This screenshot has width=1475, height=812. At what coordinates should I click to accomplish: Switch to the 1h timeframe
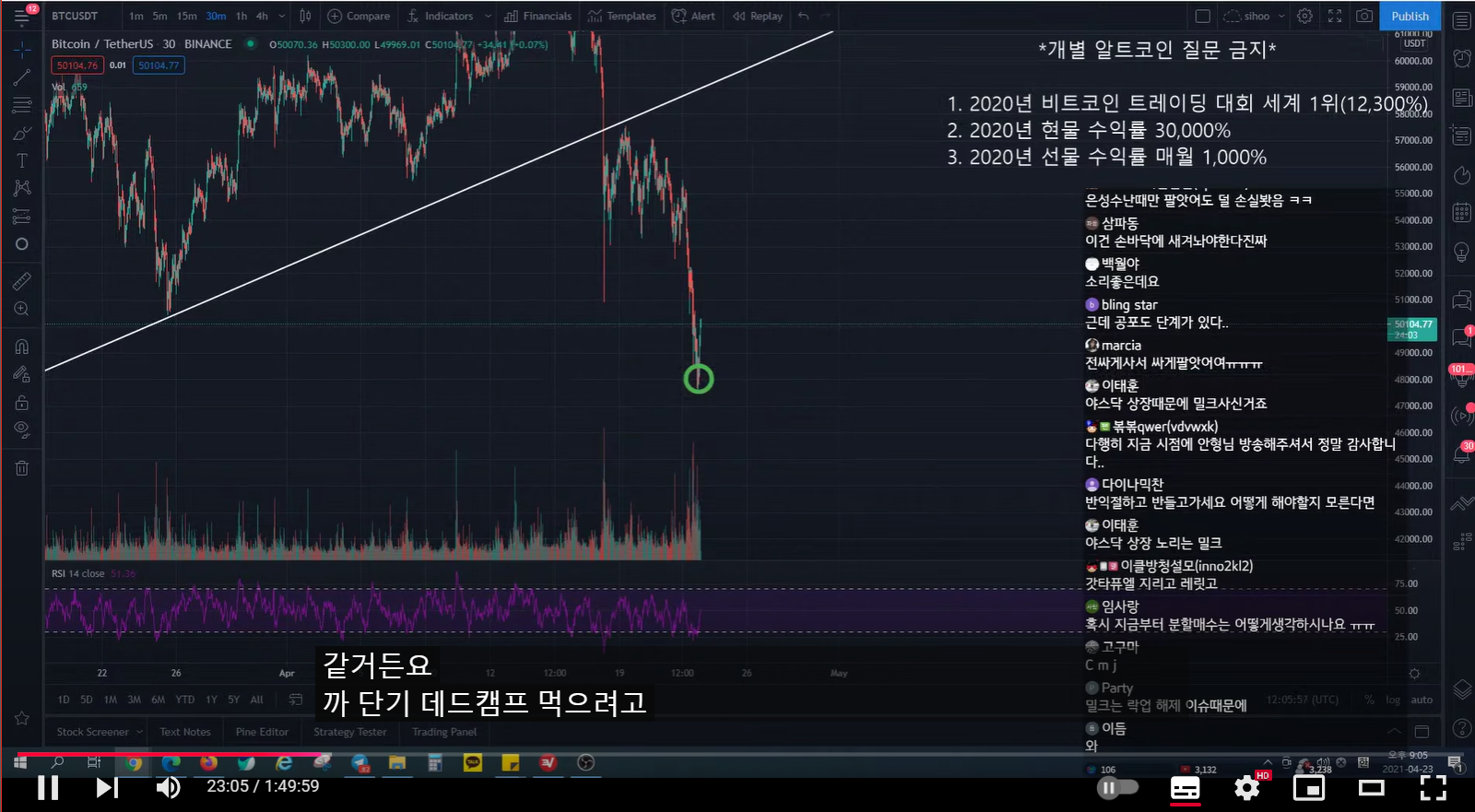coord(242,16)
